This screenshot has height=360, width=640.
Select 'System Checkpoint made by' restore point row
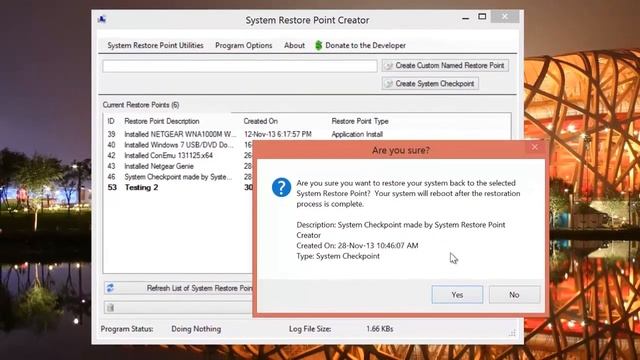tap(178, 177)
